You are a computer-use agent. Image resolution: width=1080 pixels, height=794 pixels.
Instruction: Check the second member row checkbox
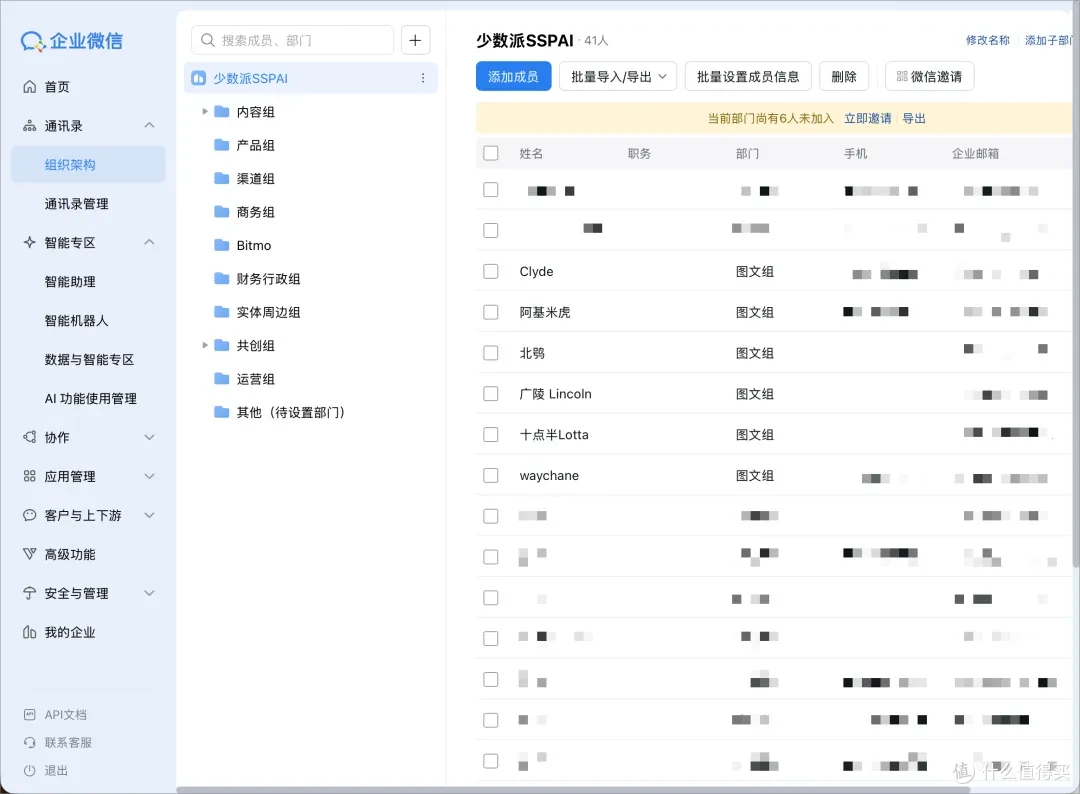point(490,230)
